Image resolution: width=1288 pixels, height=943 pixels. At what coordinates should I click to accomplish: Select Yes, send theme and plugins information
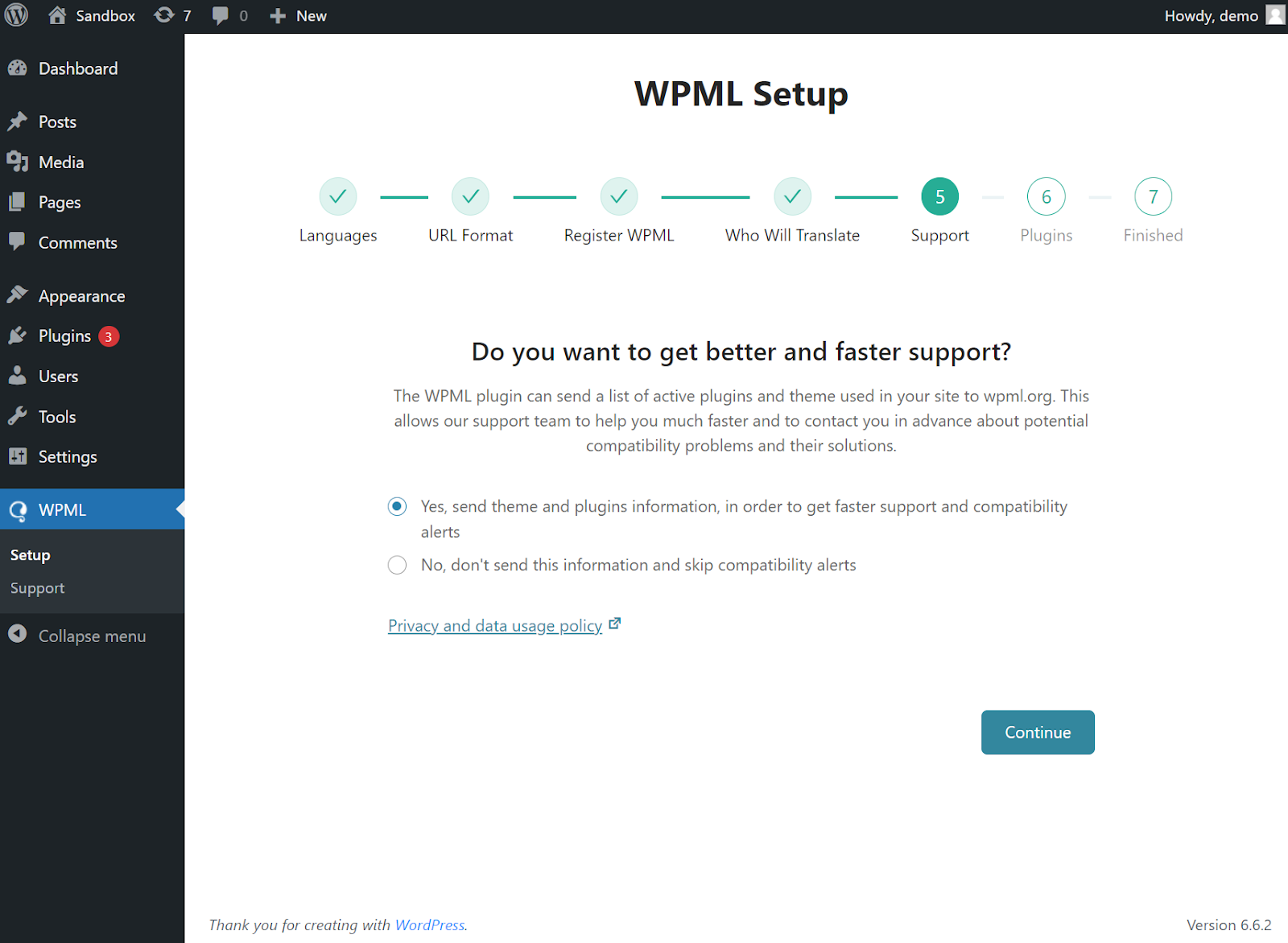pos(397,506)
